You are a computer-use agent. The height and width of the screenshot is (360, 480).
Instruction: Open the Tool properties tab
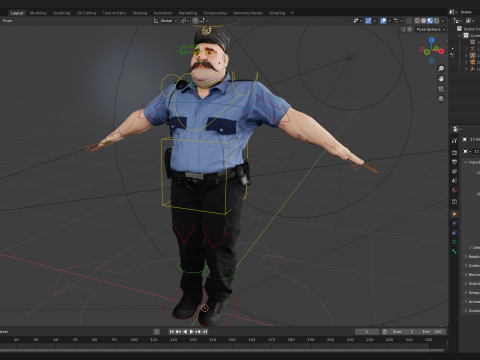[x=454, y=141]
